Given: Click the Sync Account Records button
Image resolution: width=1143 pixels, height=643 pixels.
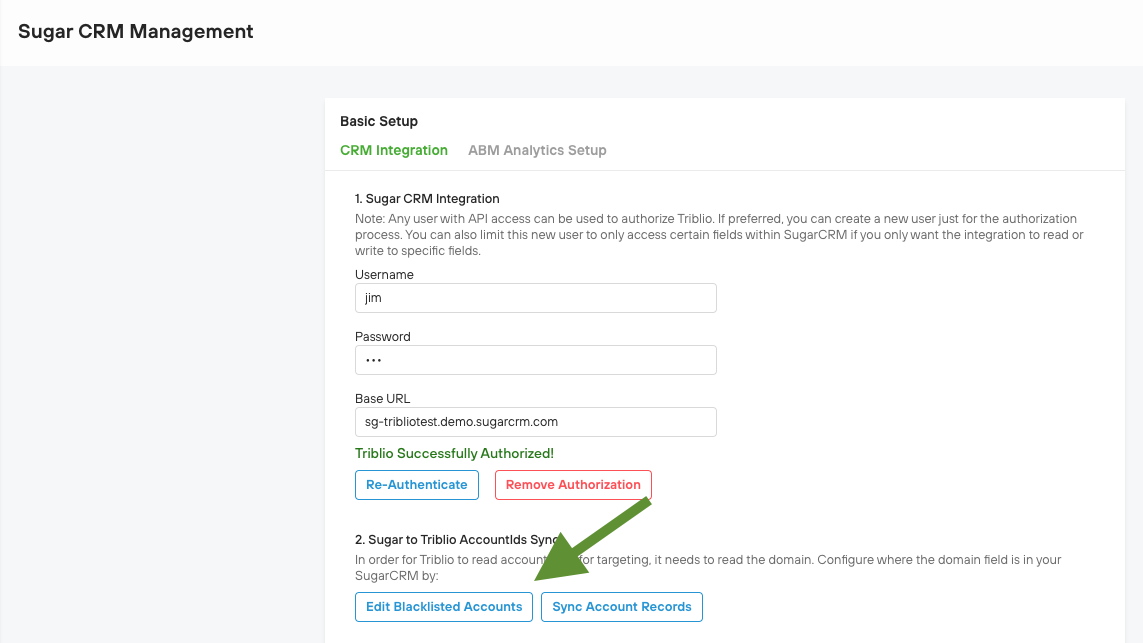Looking at the screenshot, I should pyautogui.click(x=622, y=607).
